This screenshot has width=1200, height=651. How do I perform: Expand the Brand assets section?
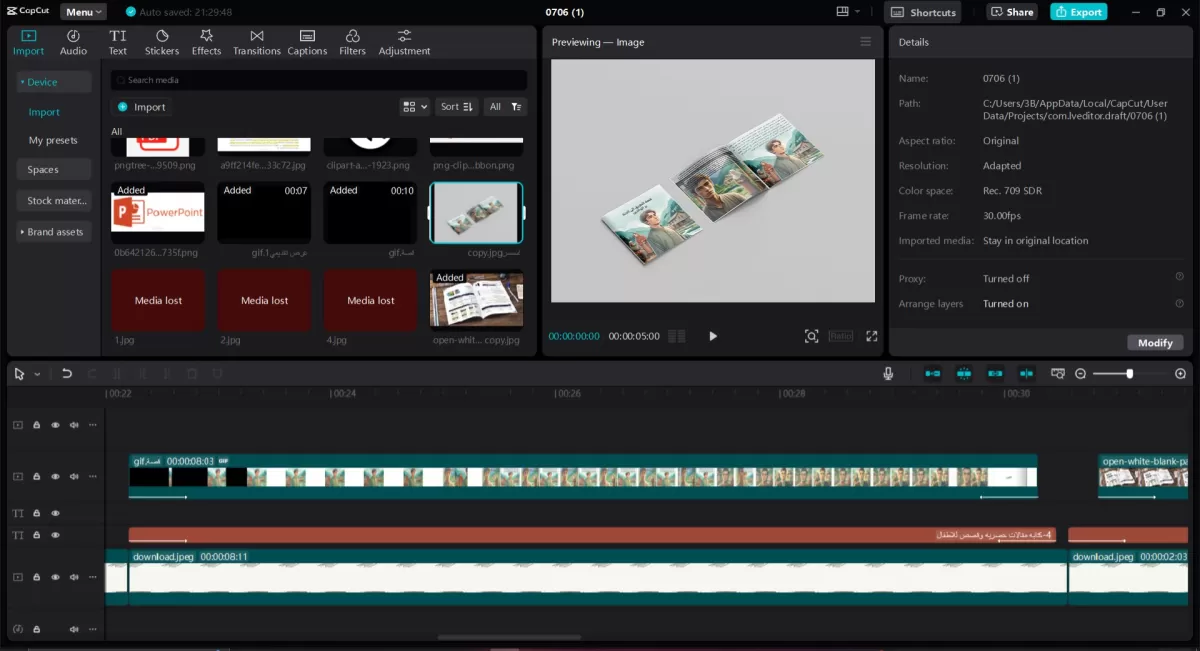54,231
